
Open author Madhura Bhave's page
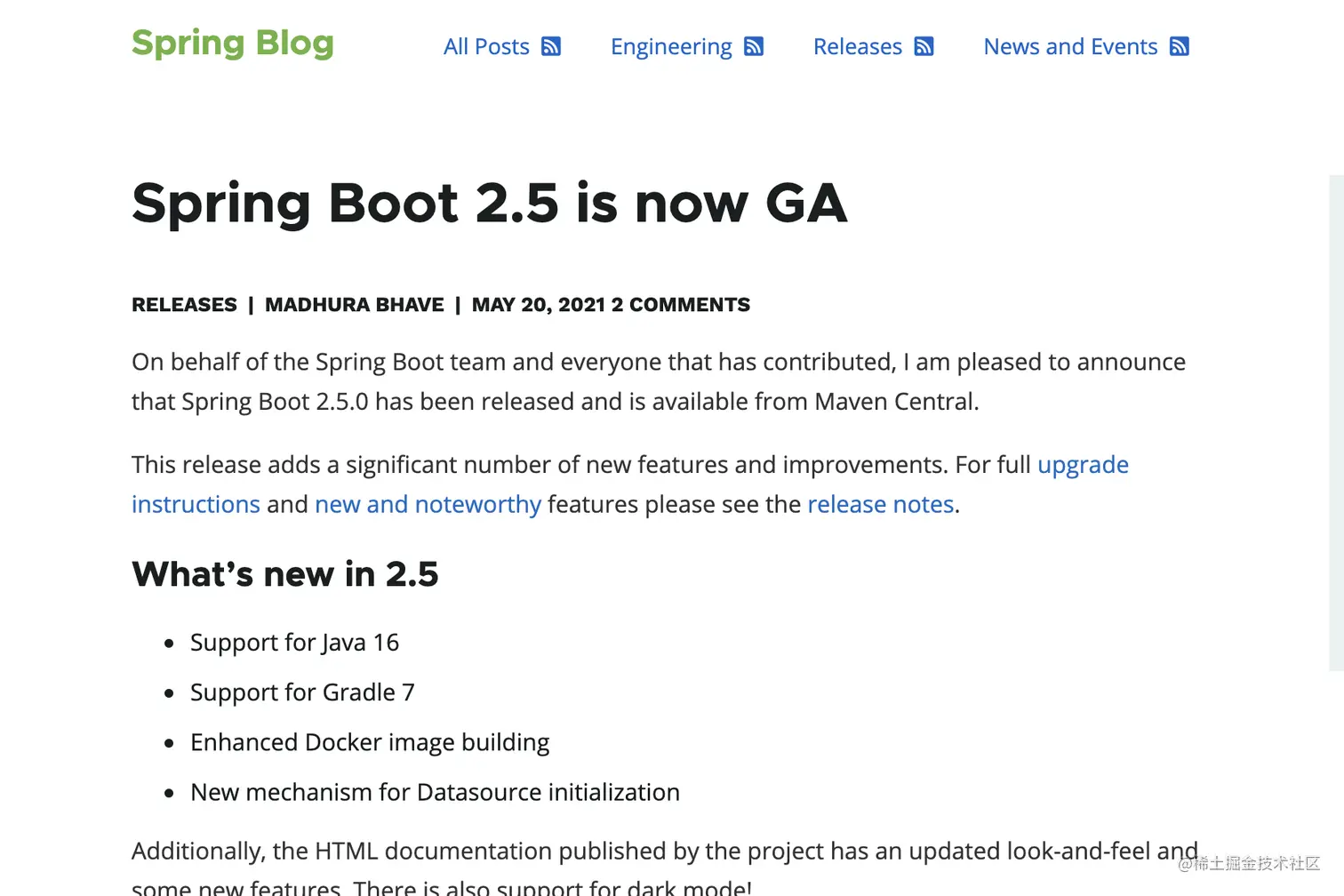click(x=354, y=305)
